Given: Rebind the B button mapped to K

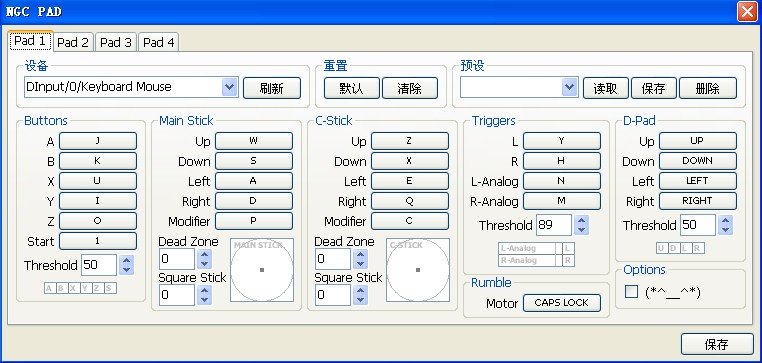Looking at the screenshot, I should tap(98, 161).
